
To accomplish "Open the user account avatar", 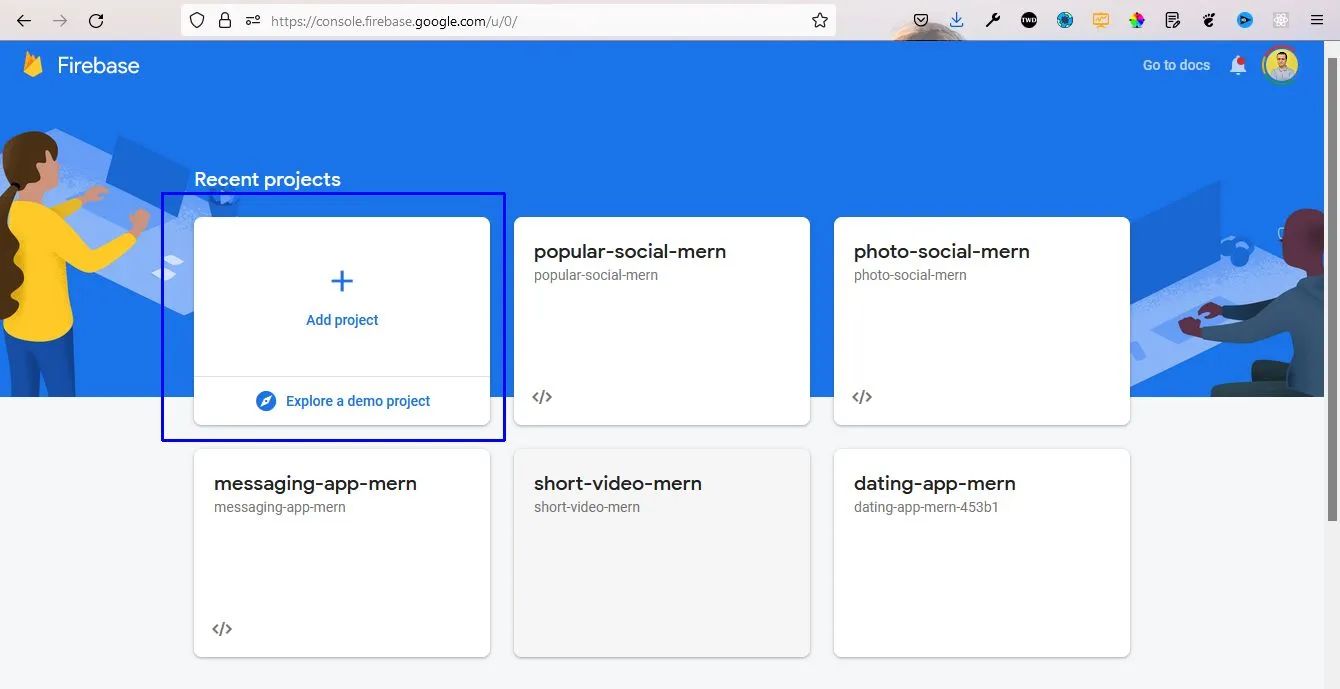I will click(x=1280, y=65).
